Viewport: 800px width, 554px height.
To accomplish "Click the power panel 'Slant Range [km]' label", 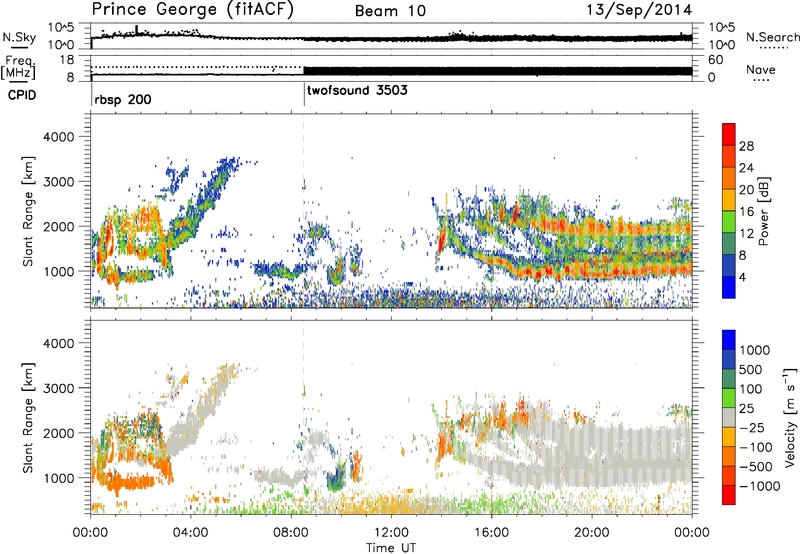I will 28,211.
